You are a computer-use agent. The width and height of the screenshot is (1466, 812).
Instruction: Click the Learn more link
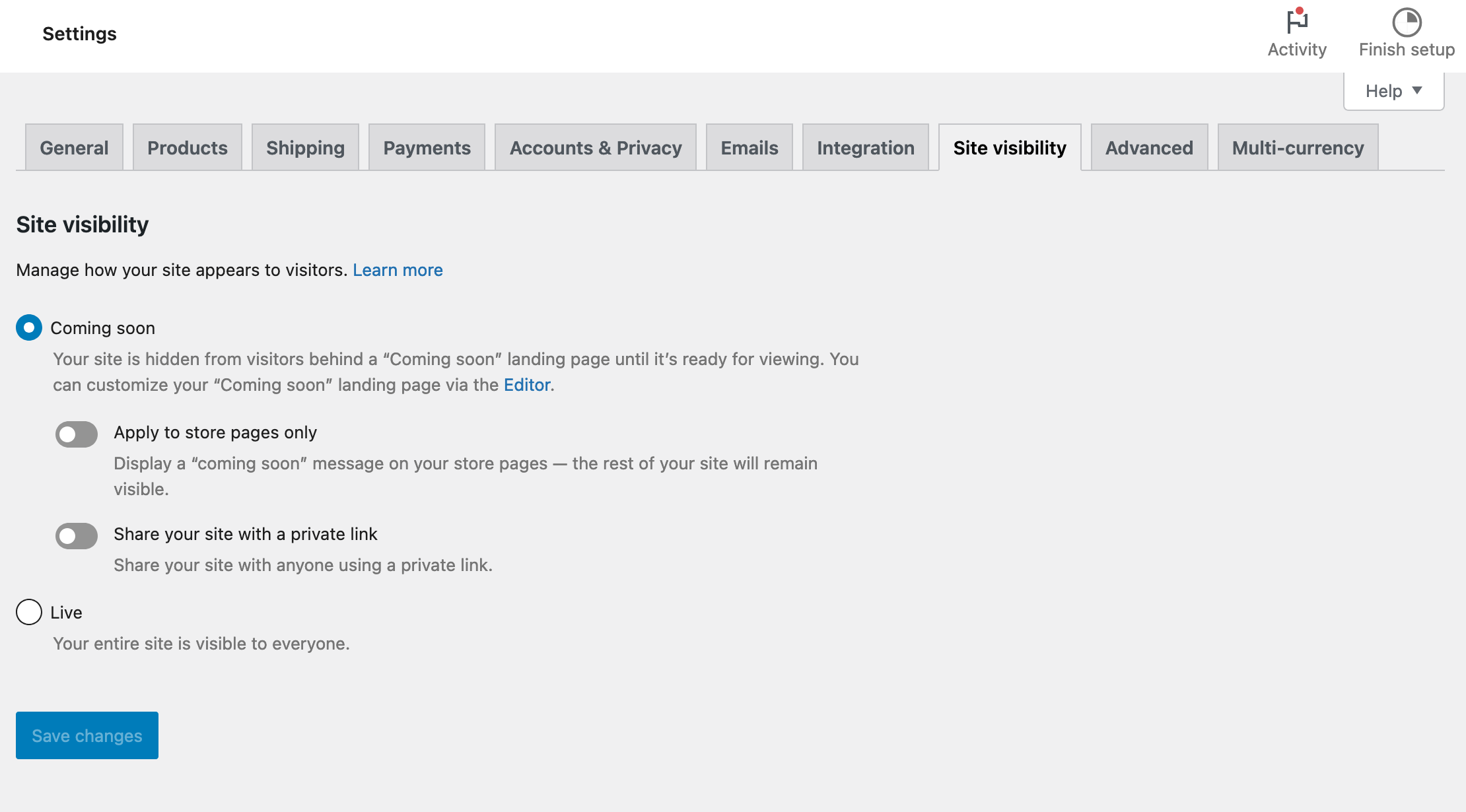pyautogui.click(x=398, y=269)
